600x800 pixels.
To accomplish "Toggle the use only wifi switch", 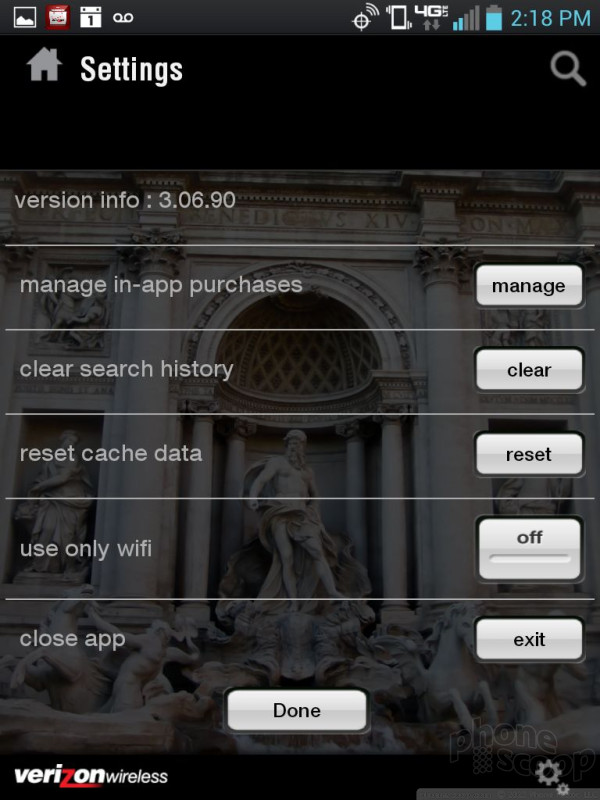I will pos(530,549).
